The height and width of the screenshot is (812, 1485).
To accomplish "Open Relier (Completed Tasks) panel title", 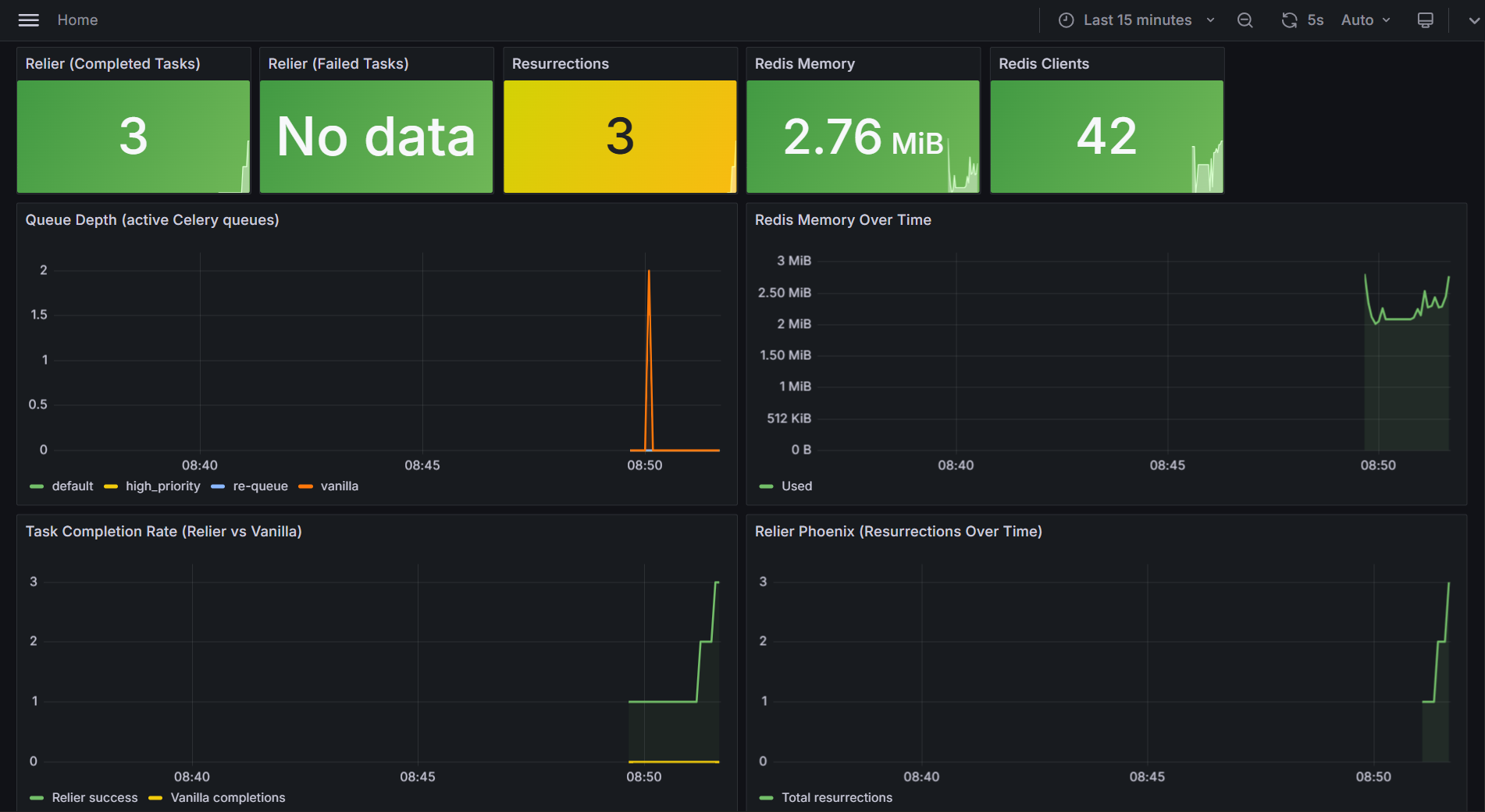I will coord(113,64).
